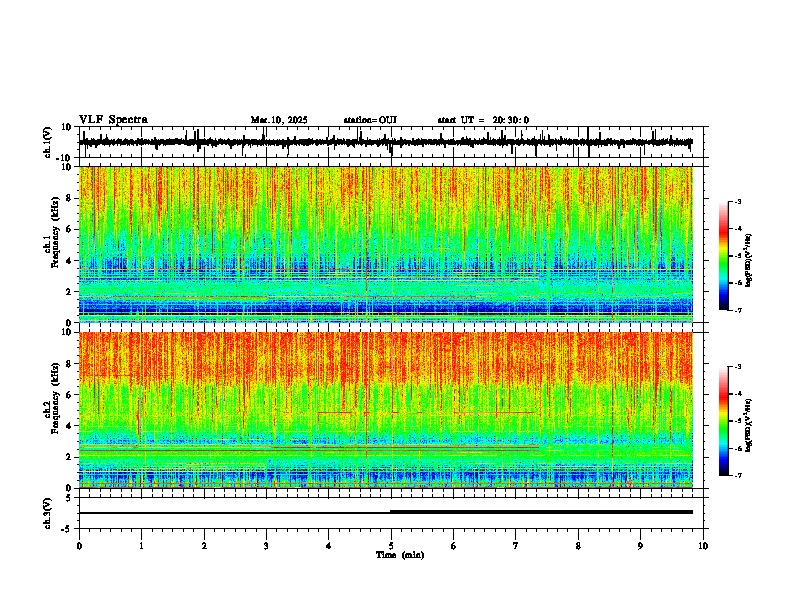Click the ch.2 Frequency (kHz) axis label
792x612 pixels.
[x=52, y=398]
